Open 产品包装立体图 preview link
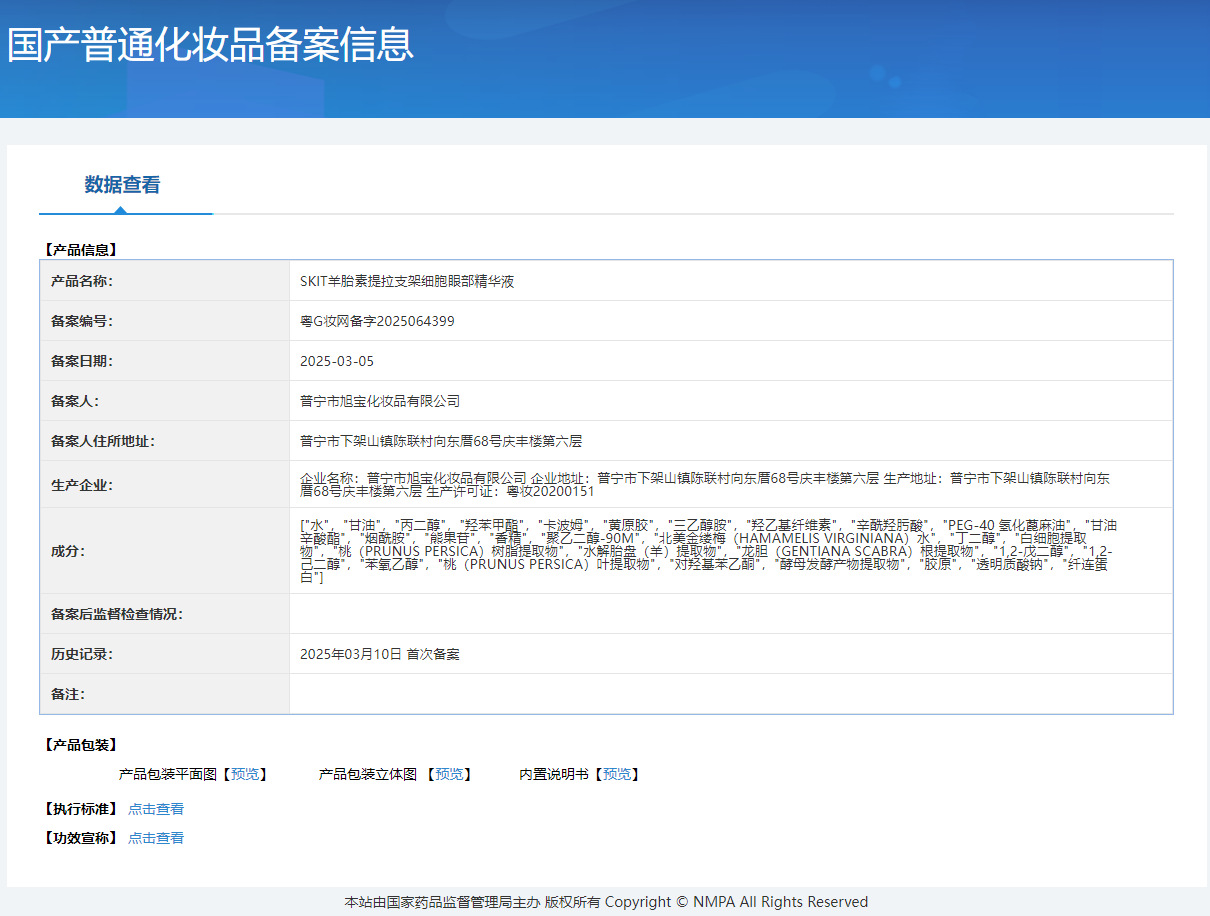Image resolution: width=1210 pixels, height=916 pixels. (x=448, y=774)
